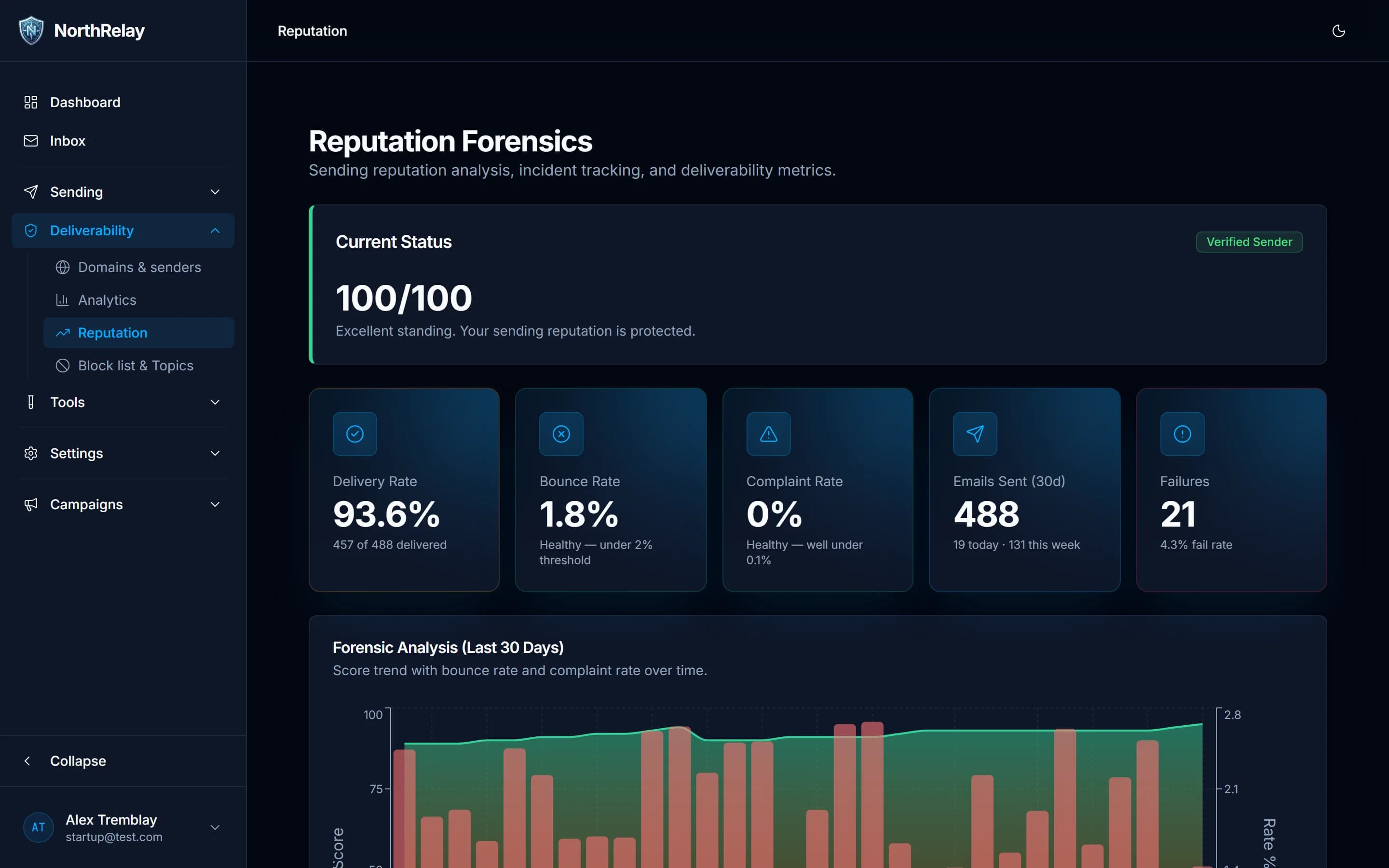Click the 488 Emails Sent value
The image size is (1389, 868).
[x=986, y=514]
